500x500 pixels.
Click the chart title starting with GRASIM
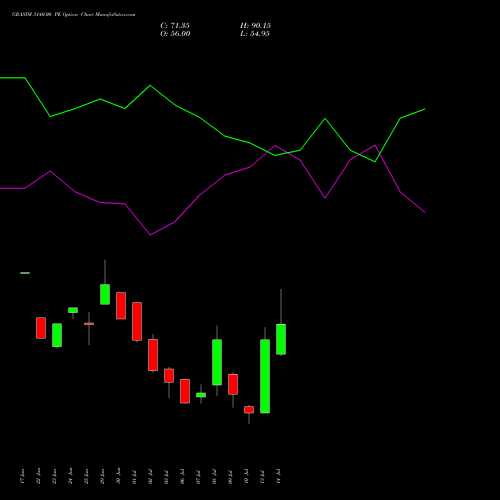(x=74, y=15)
